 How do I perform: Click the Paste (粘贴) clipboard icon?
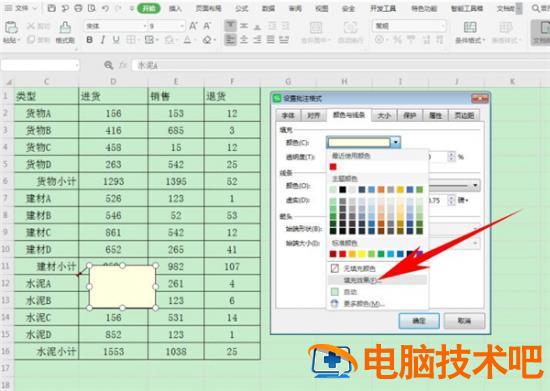11,27
